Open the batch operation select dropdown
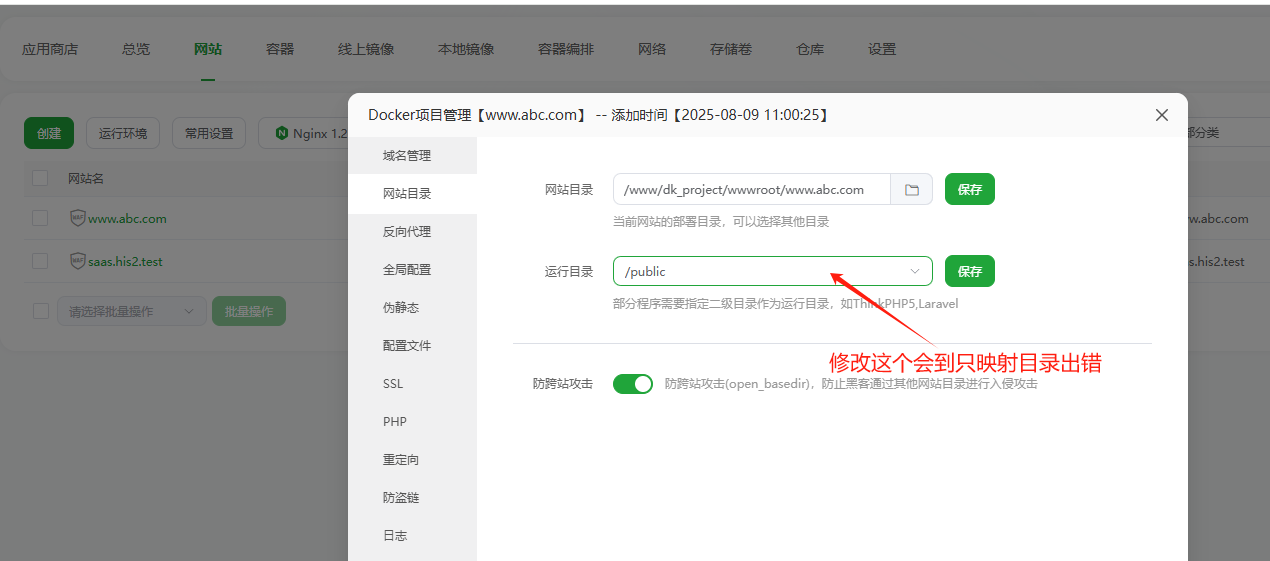The image size is (1270, 561). click(131, 311)
